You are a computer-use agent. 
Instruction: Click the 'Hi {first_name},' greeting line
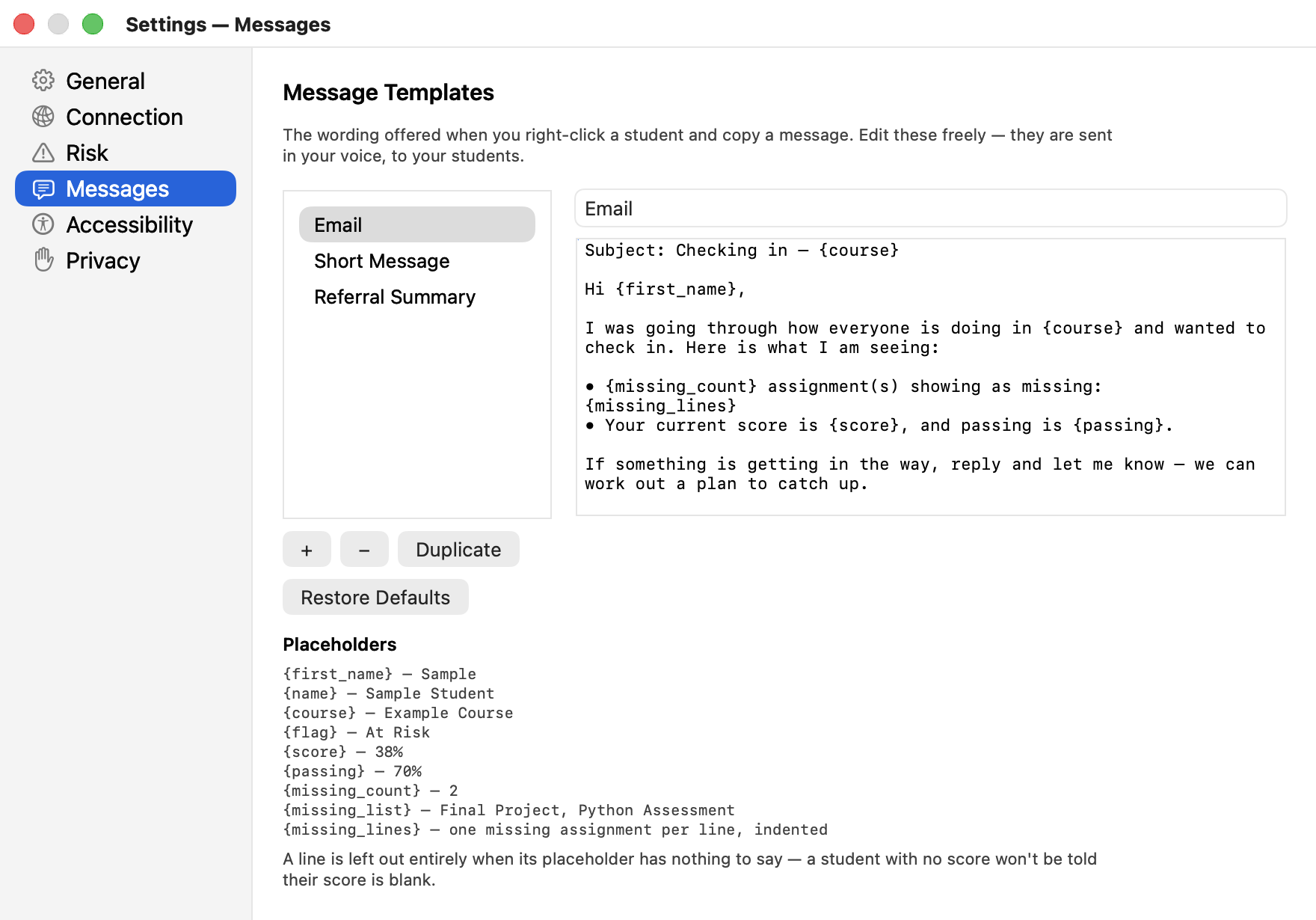pos(665,289)
